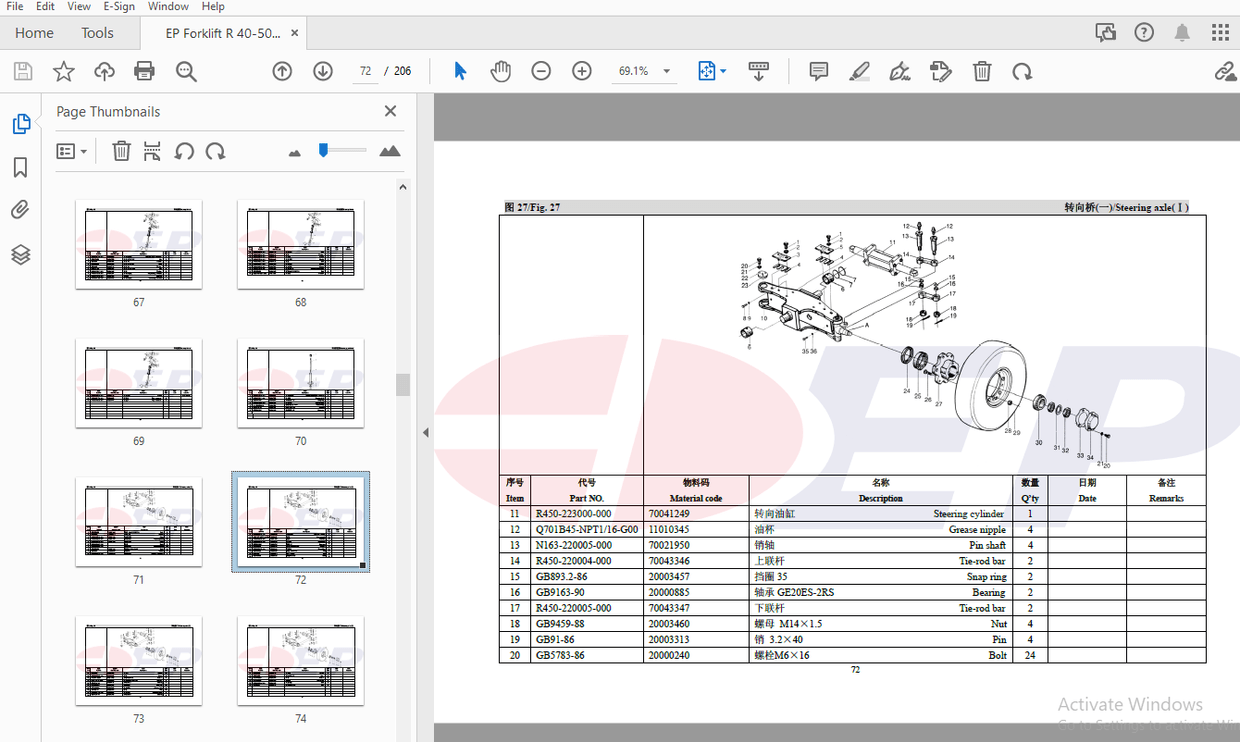
Task: Print the document with the printer icon
Action: [x=145, y=71]
